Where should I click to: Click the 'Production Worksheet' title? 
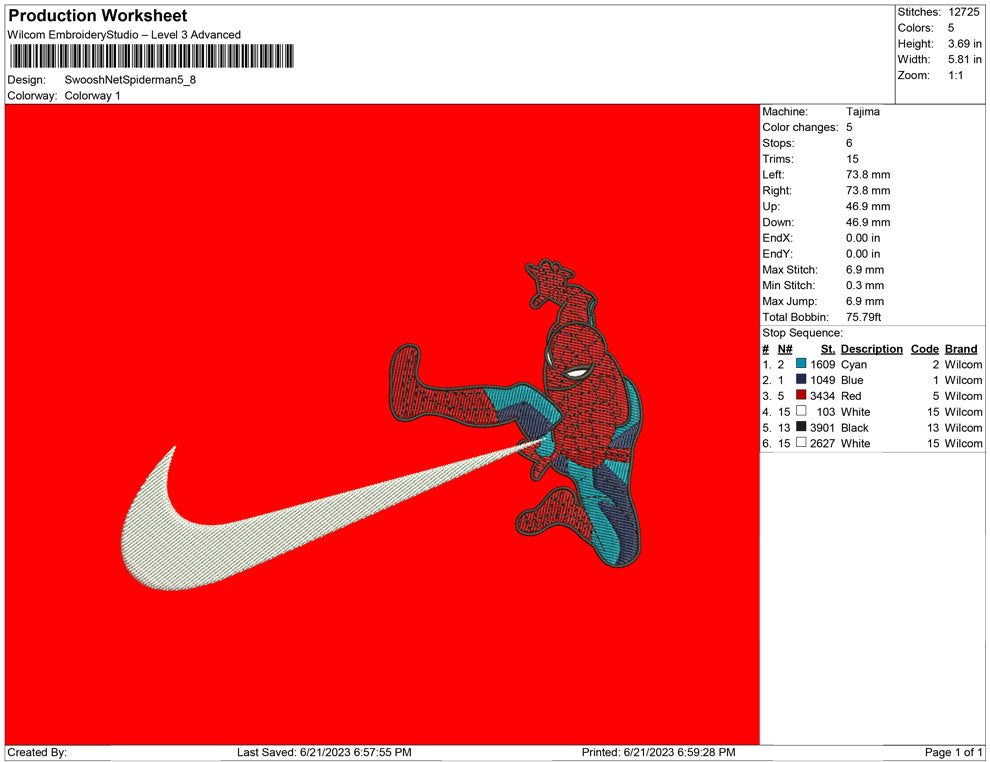(x=98, y=16)
